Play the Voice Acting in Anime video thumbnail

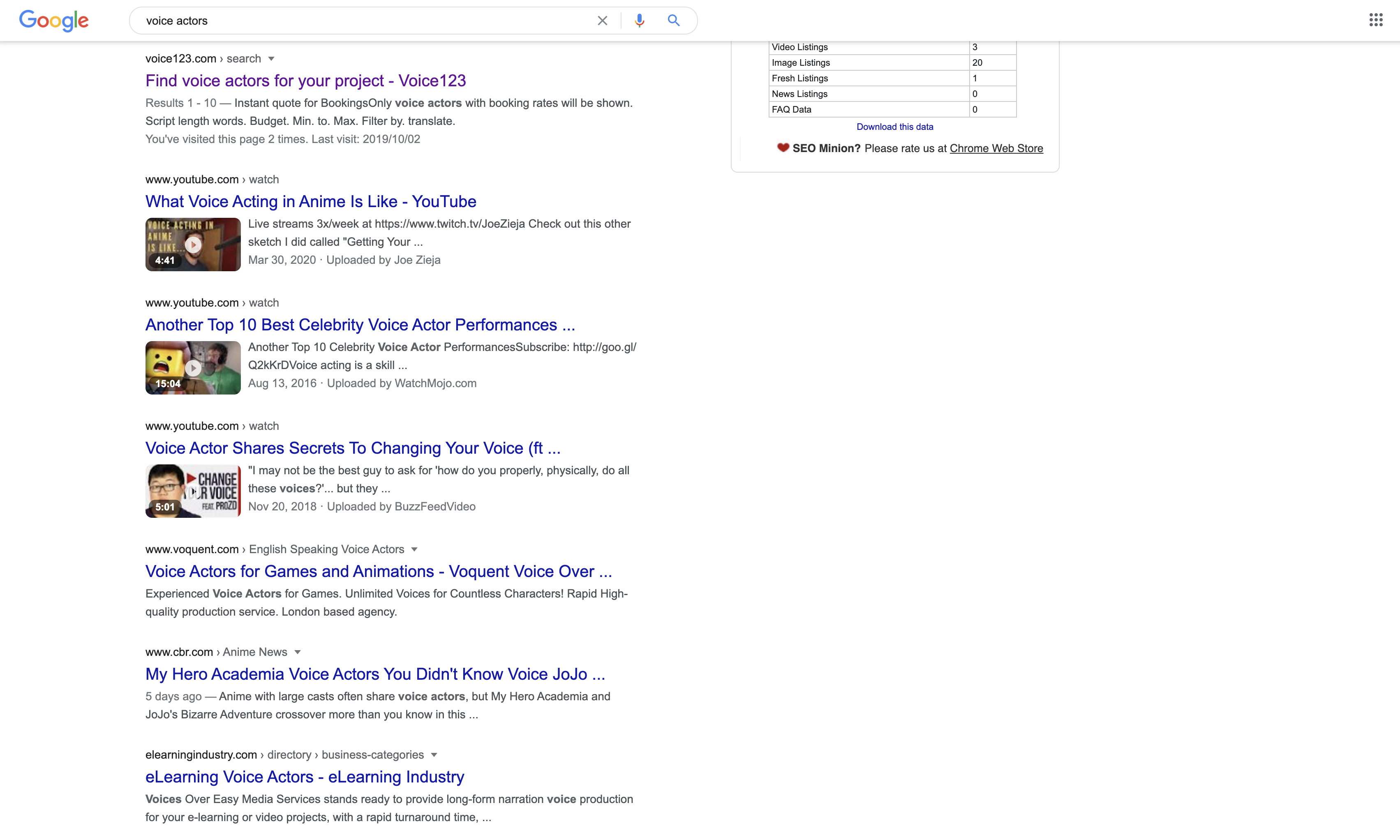click(x=193, y=245)
